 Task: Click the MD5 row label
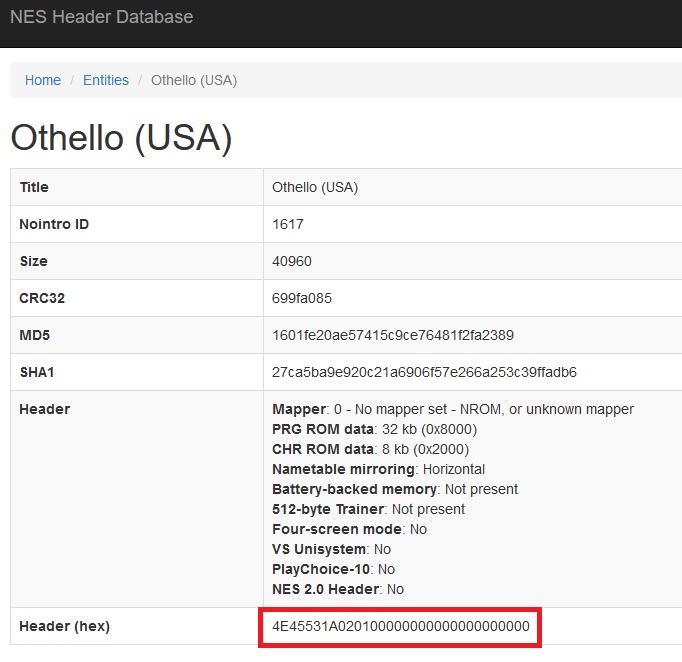[35, 335]
